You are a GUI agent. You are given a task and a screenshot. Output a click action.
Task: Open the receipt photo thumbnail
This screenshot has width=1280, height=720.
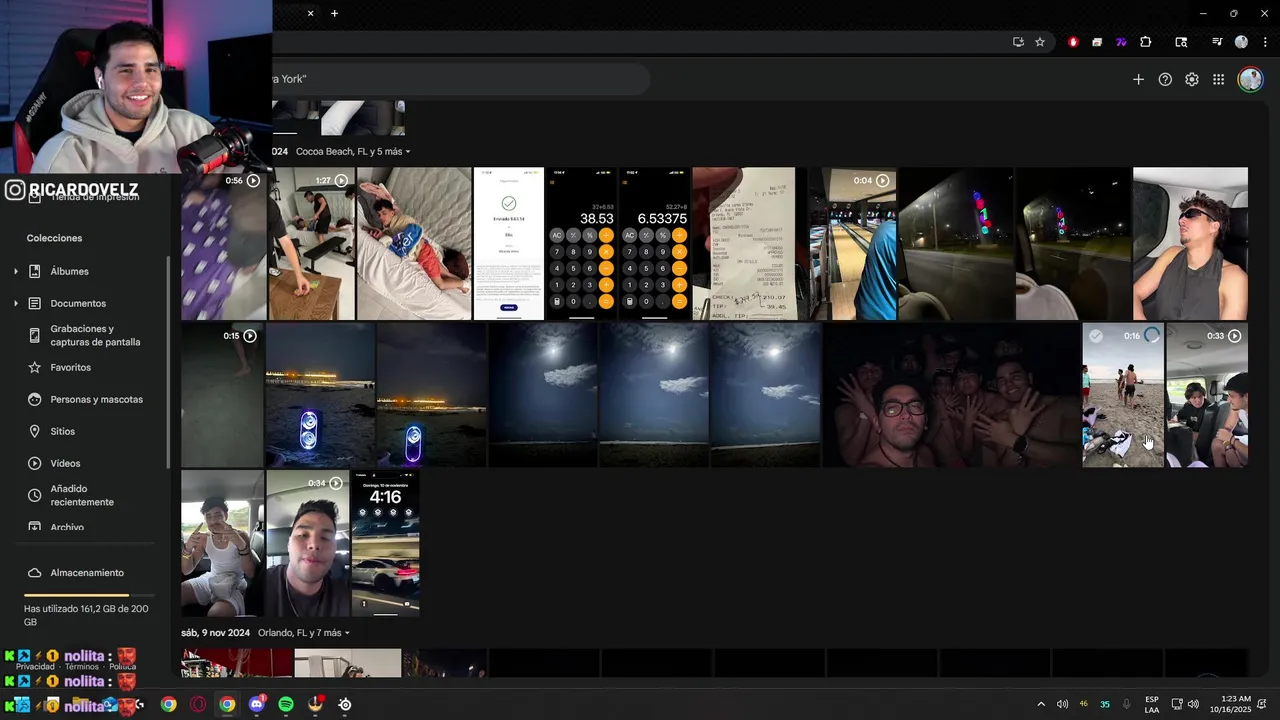click(x=744, y=243)
